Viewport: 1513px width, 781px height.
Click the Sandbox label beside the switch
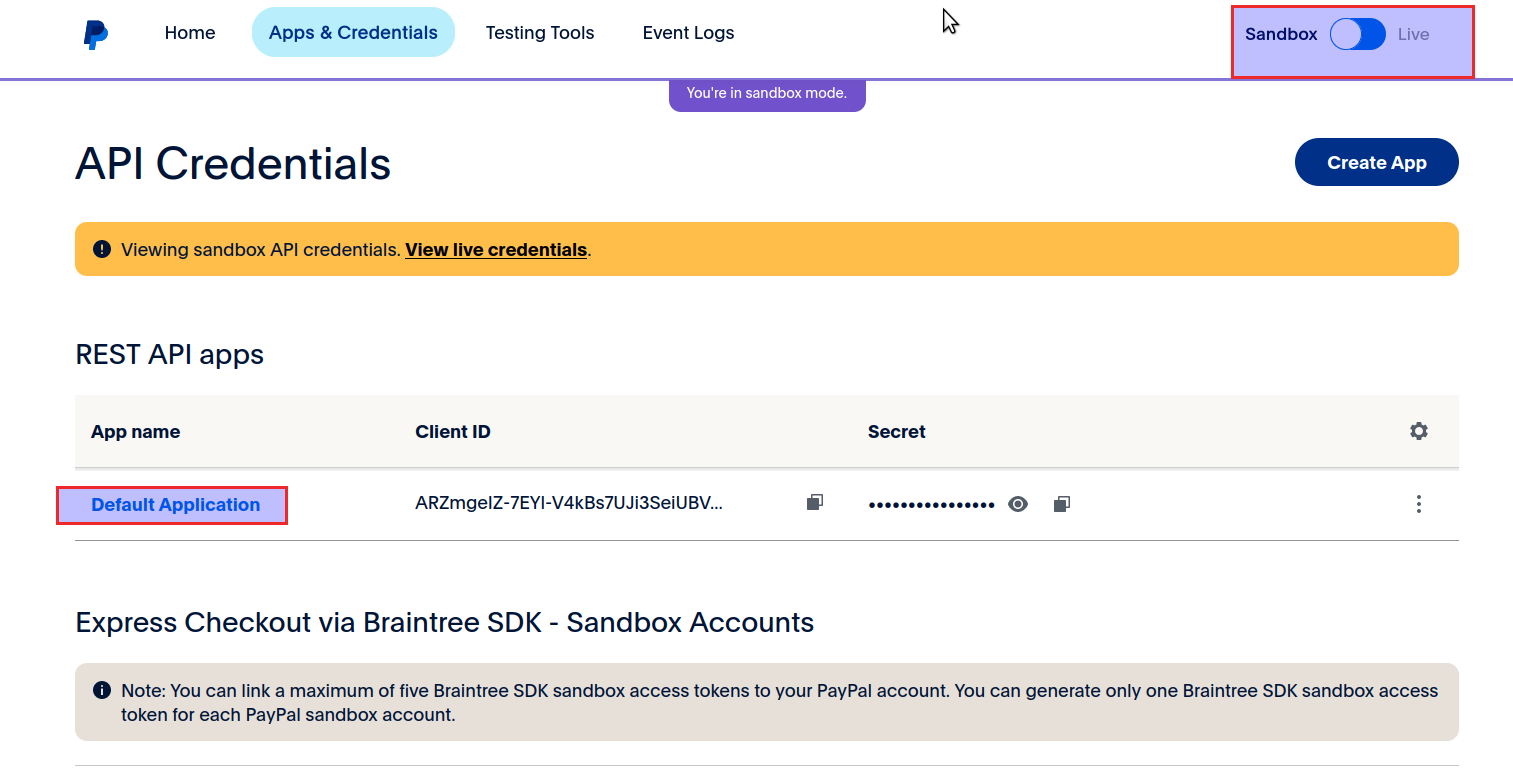coord(1281,34)
